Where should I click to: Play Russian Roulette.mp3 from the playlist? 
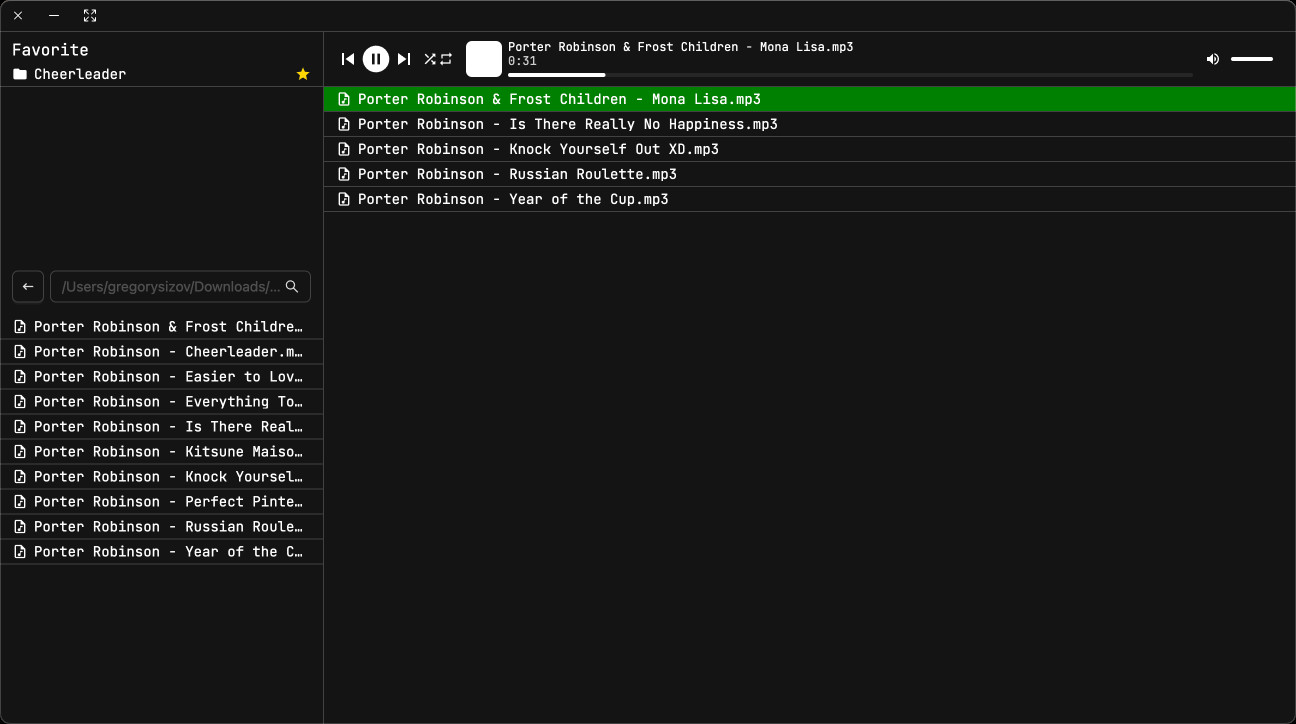click(810, 174)
